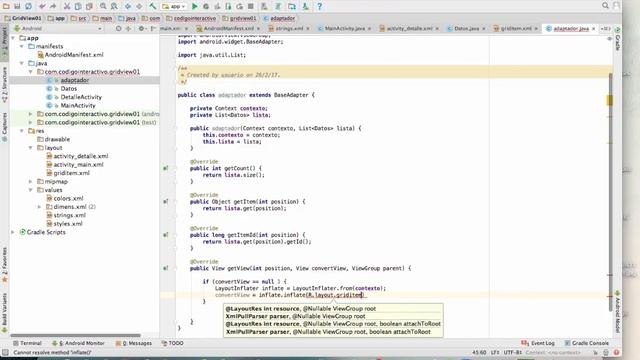
Task: Switch to activity_detalle.xml tab
Action: point(409,29)
